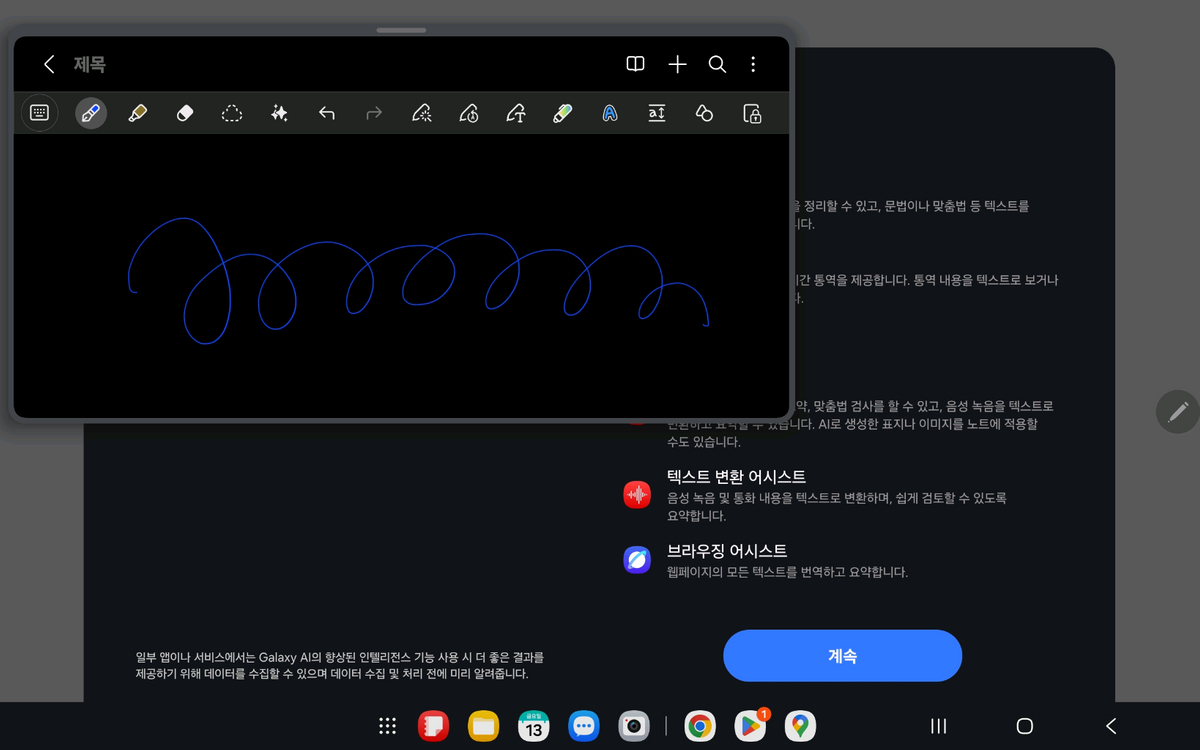This screenshot has width=1200, height=750.
Task: Toggle the handwriting straighten tool
Action: pyautogui.click(x=468, y=113)
